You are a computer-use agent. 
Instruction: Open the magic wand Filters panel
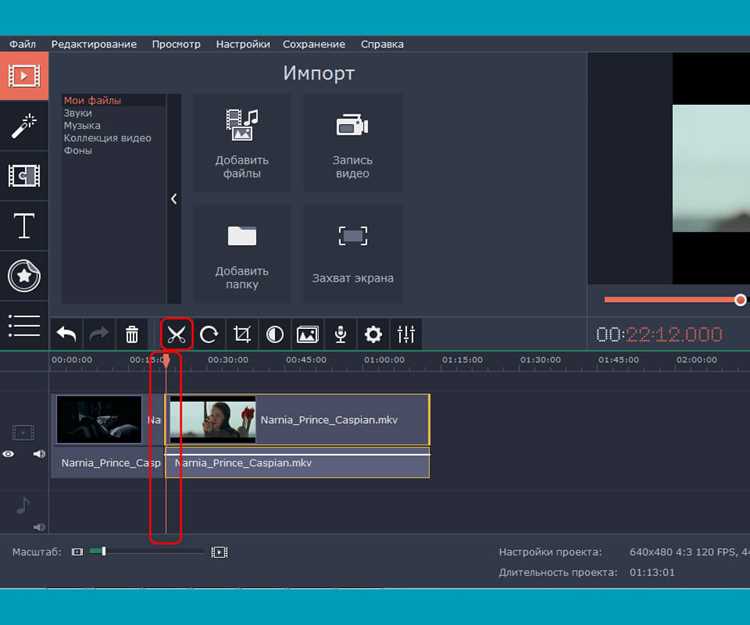(24, 126)
